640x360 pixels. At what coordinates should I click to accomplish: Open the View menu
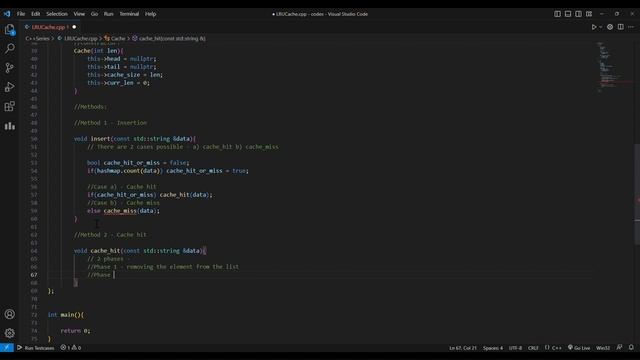tap(79, 14)
